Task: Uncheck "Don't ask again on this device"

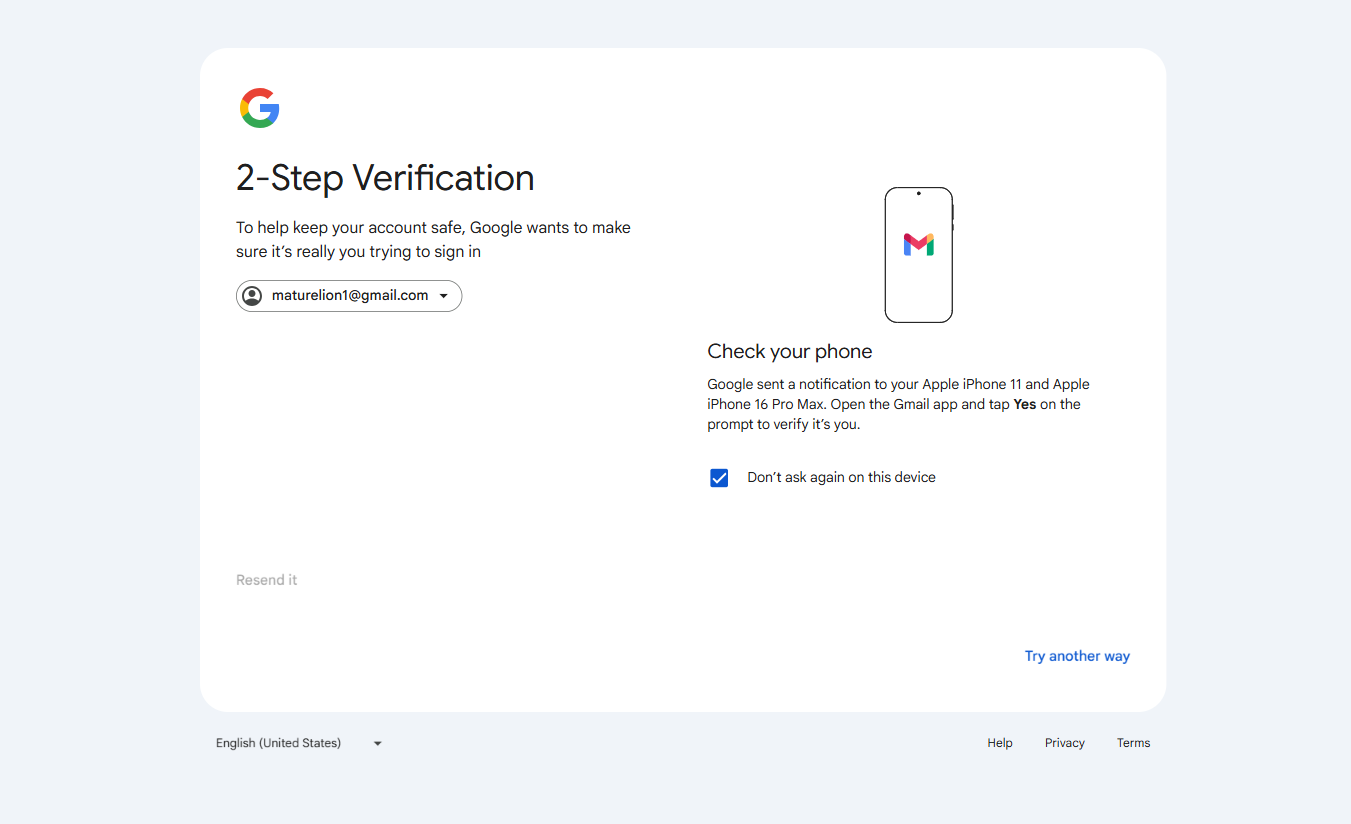Action: click(719, 478)
